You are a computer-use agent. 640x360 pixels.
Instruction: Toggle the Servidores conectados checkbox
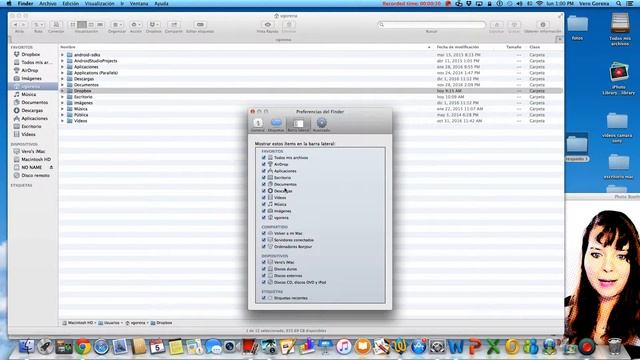(x=264, y=240)
